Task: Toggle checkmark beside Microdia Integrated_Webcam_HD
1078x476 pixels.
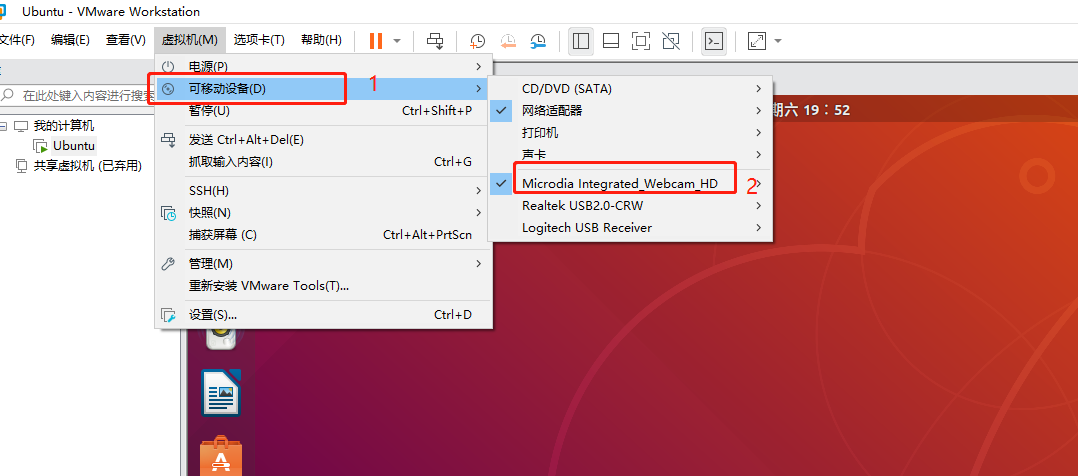Action: [x=501, y=184]
